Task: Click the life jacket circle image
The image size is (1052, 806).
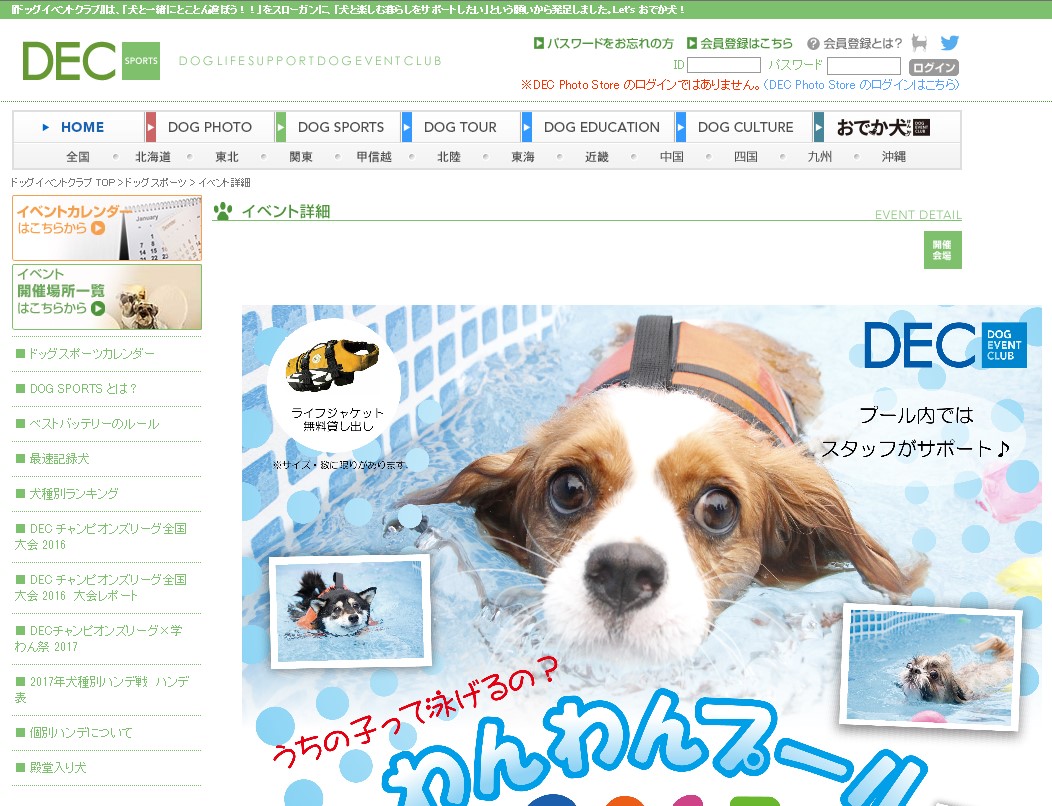Action: [335, 385]
